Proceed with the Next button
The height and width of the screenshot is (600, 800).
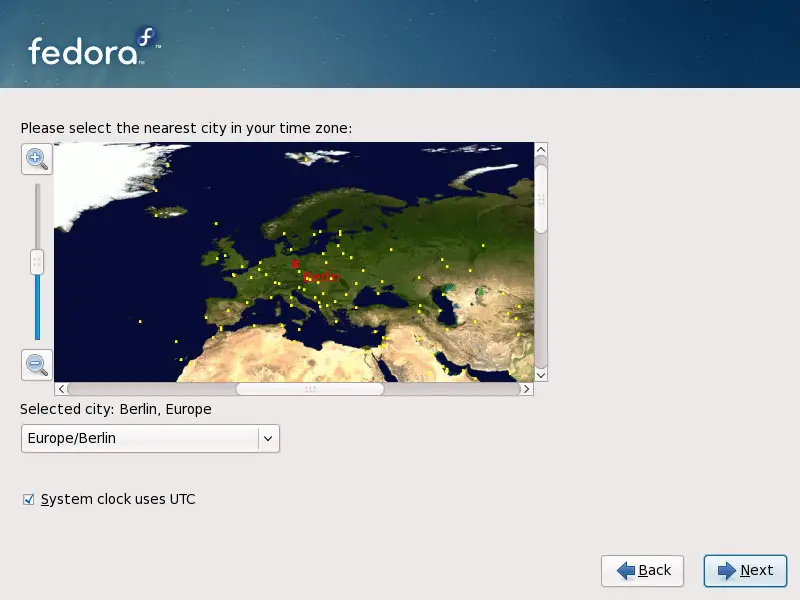(745, 570)
